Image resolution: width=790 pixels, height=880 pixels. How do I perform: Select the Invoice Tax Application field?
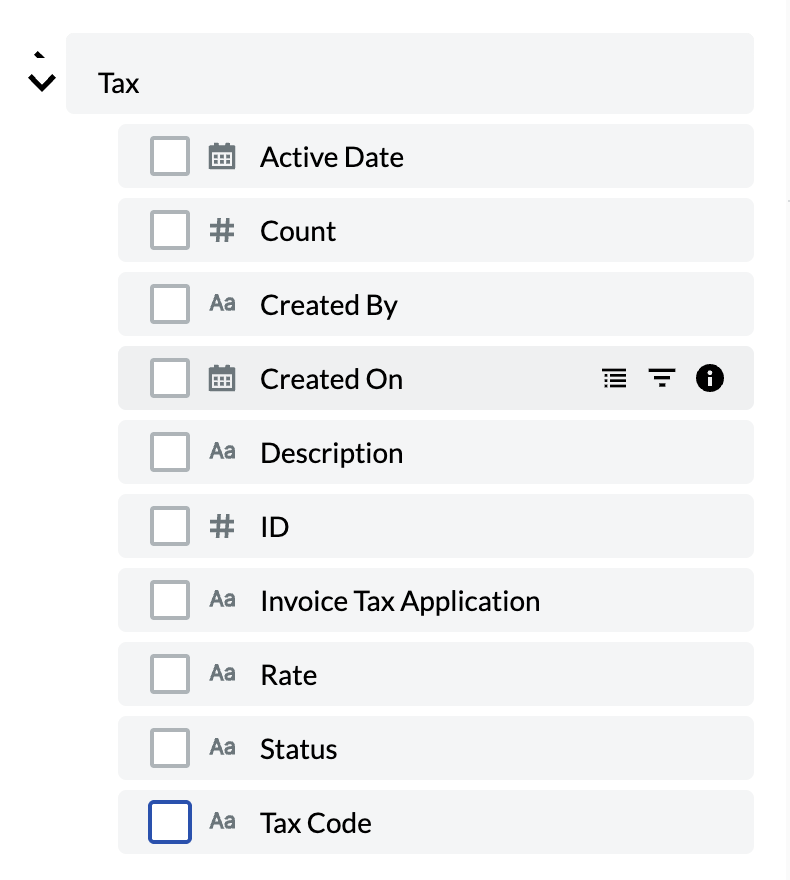point(400,601)
